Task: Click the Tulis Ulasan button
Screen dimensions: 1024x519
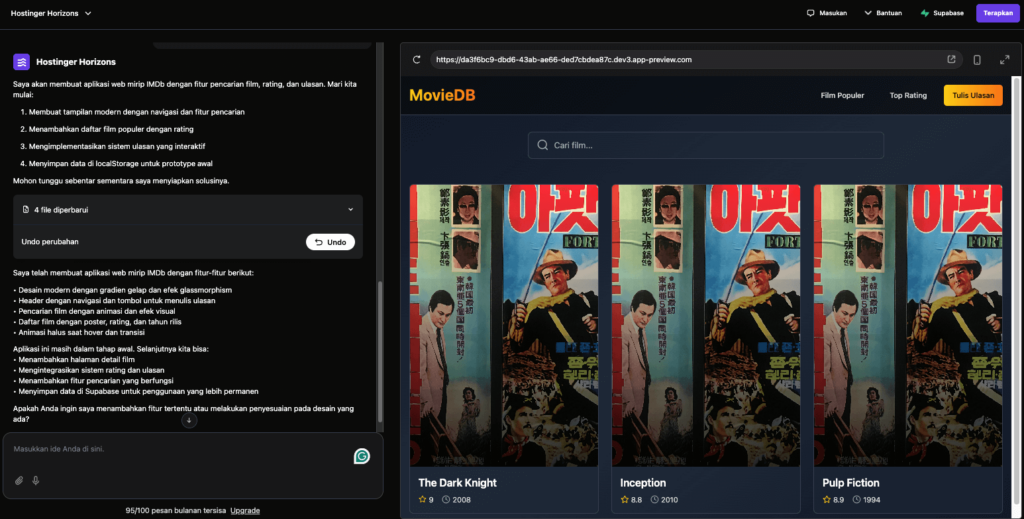Action: 973,95
